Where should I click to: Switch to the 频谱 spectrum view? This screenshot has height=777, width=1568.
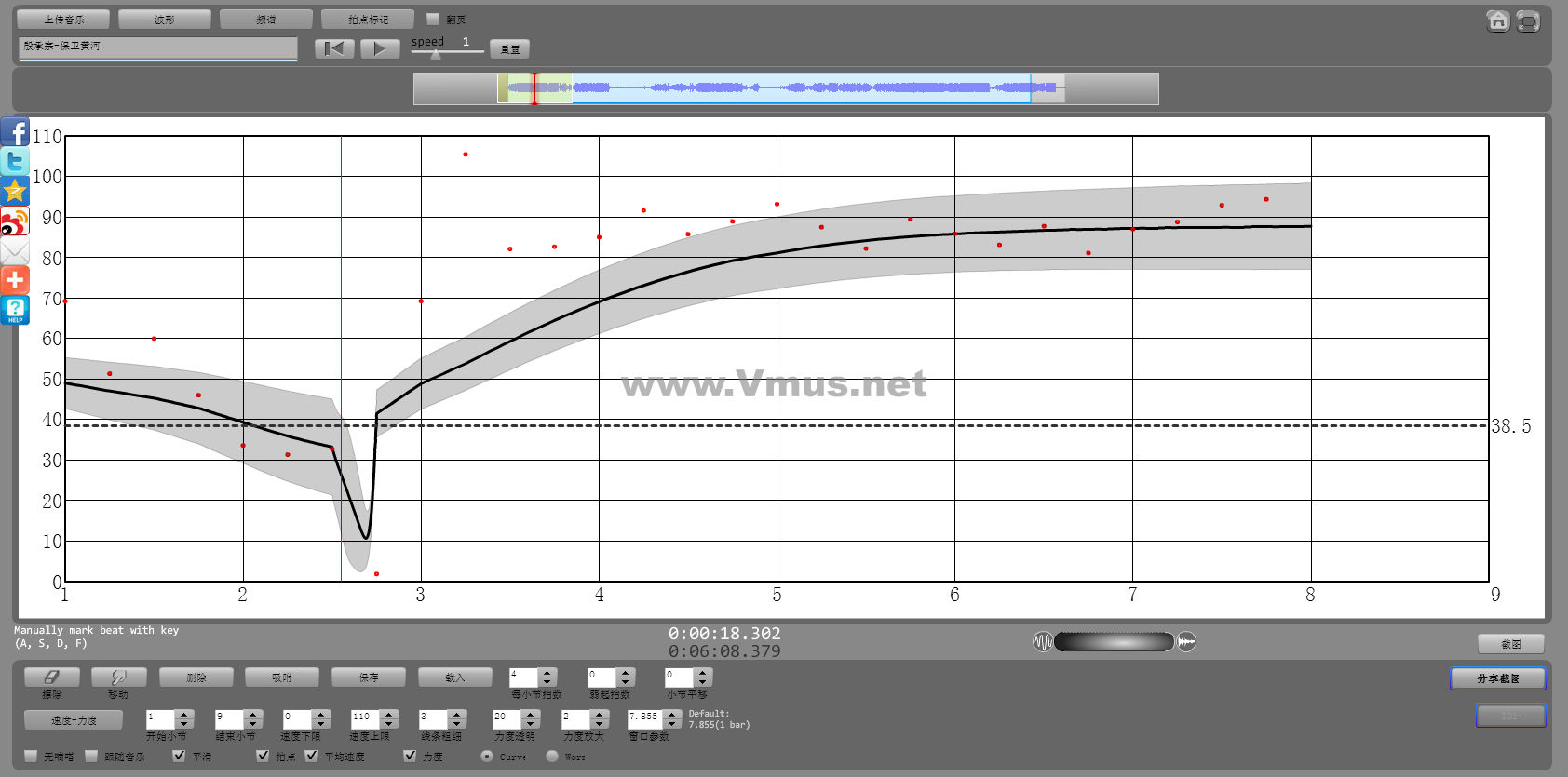click(x=266, y=20)
